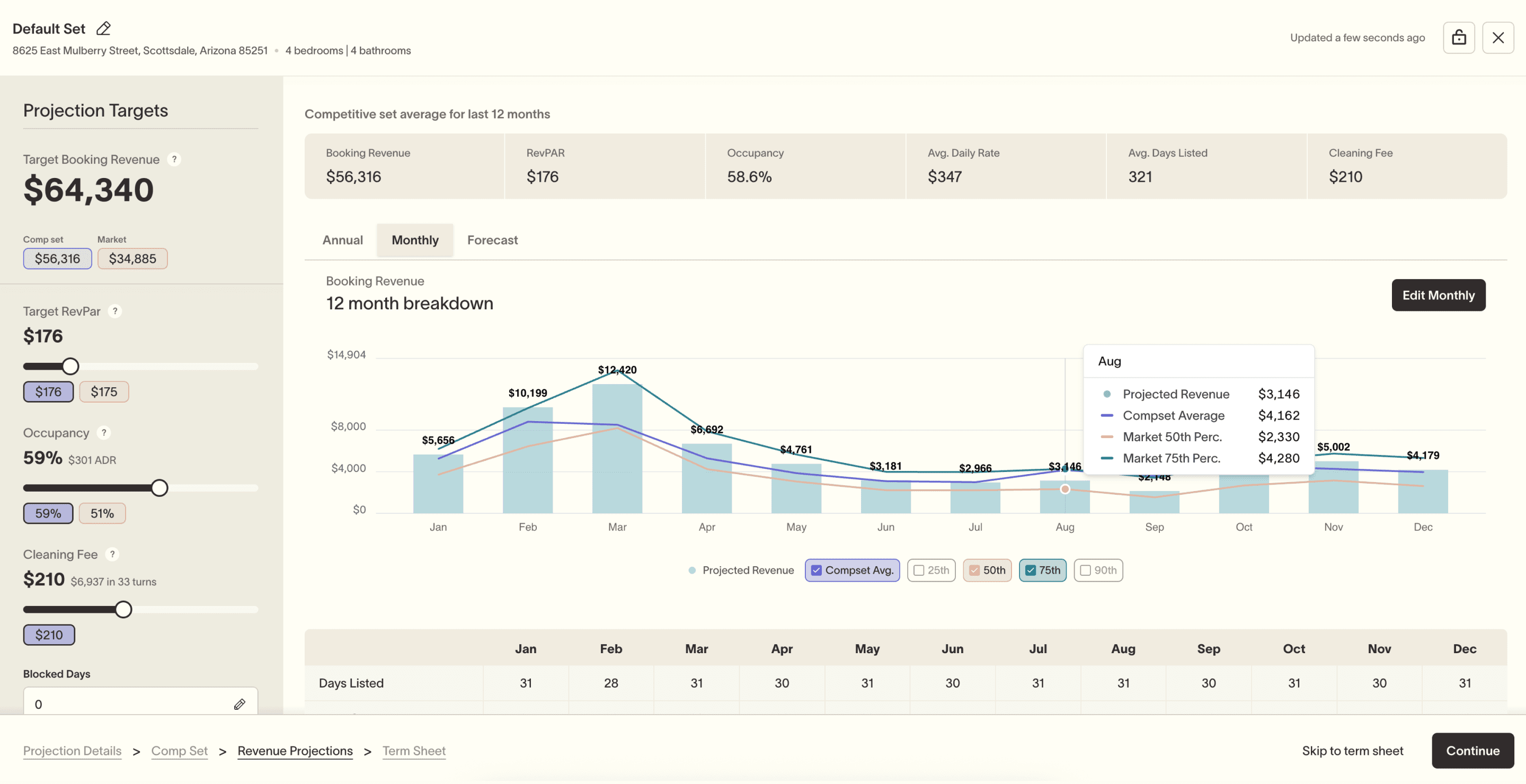Image resolution: width=1526 pixels, height=784 pixels.
Task: Click Skip to term sheet
Action: (x=1352, y=751)
